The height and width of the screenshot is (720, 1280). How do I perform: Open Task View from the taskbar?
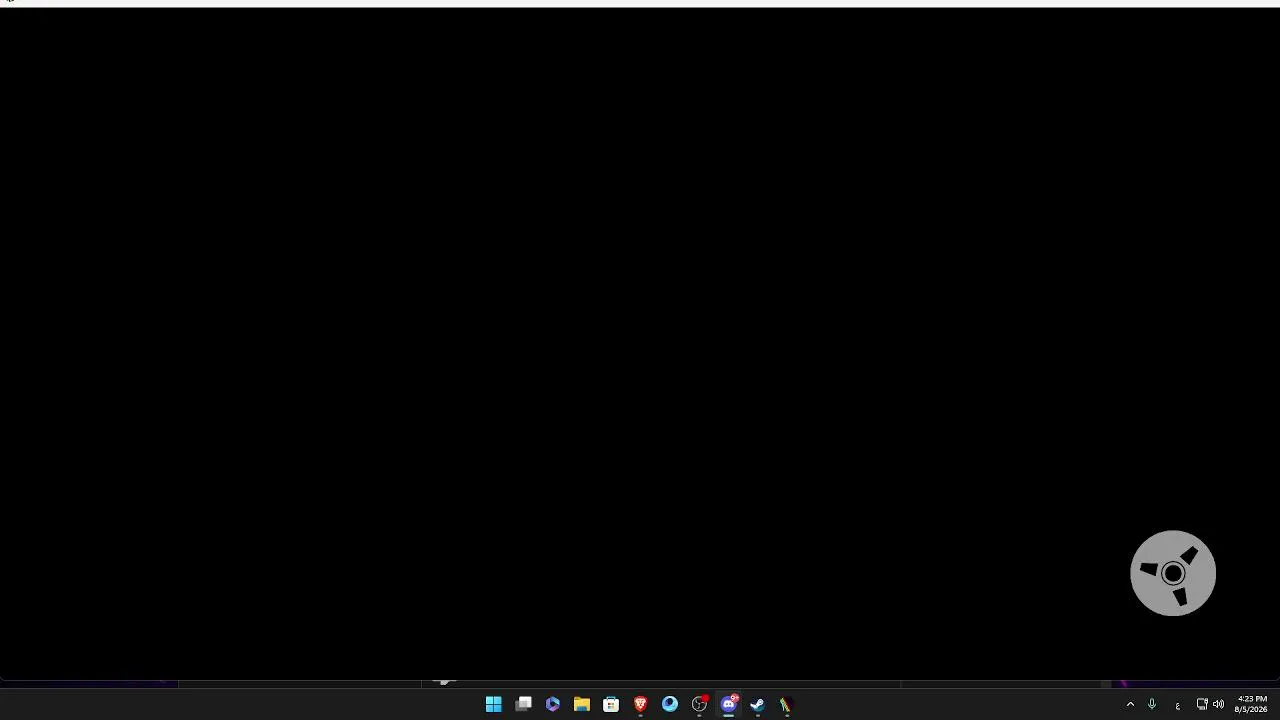coord(523,705)
